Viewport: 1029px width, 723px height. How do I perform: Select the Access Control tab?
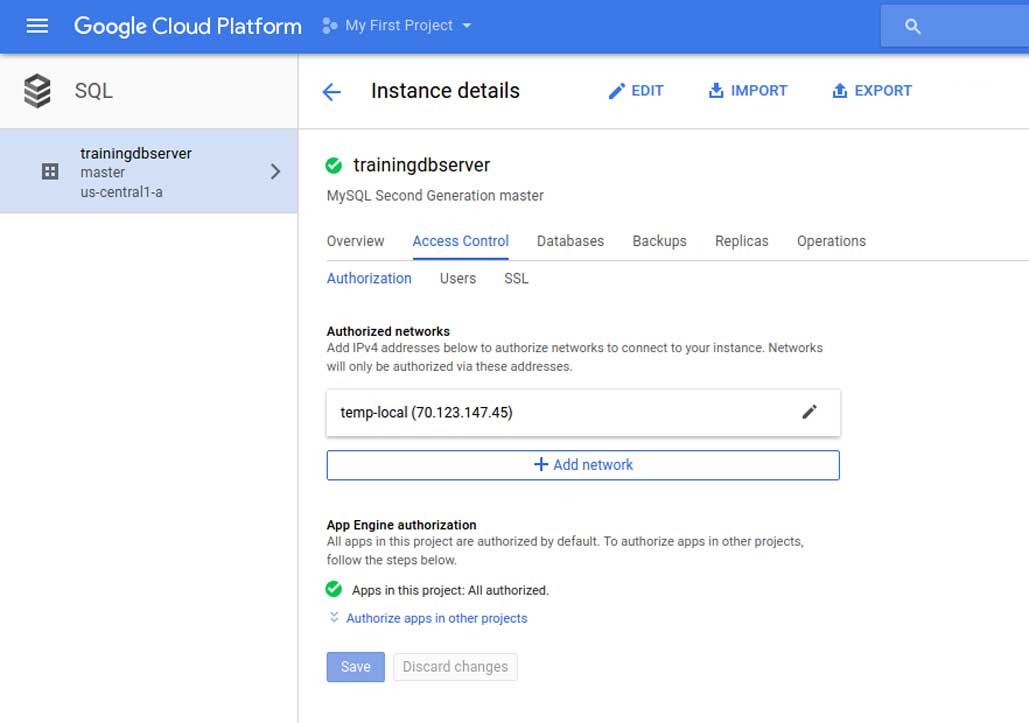[x=461, y=241]
